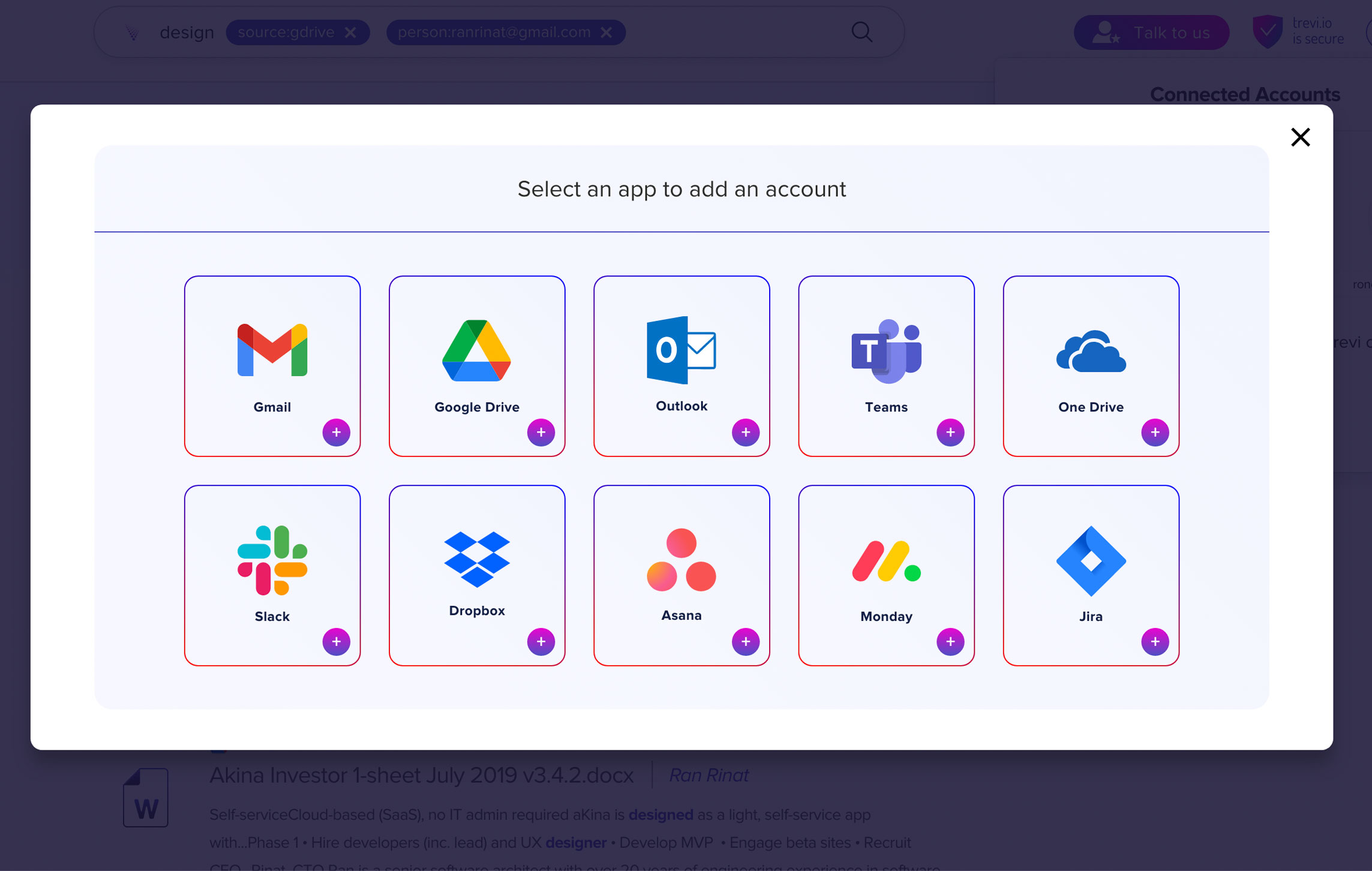Add a One Drive account with plus button

(x=1155, y=433)
